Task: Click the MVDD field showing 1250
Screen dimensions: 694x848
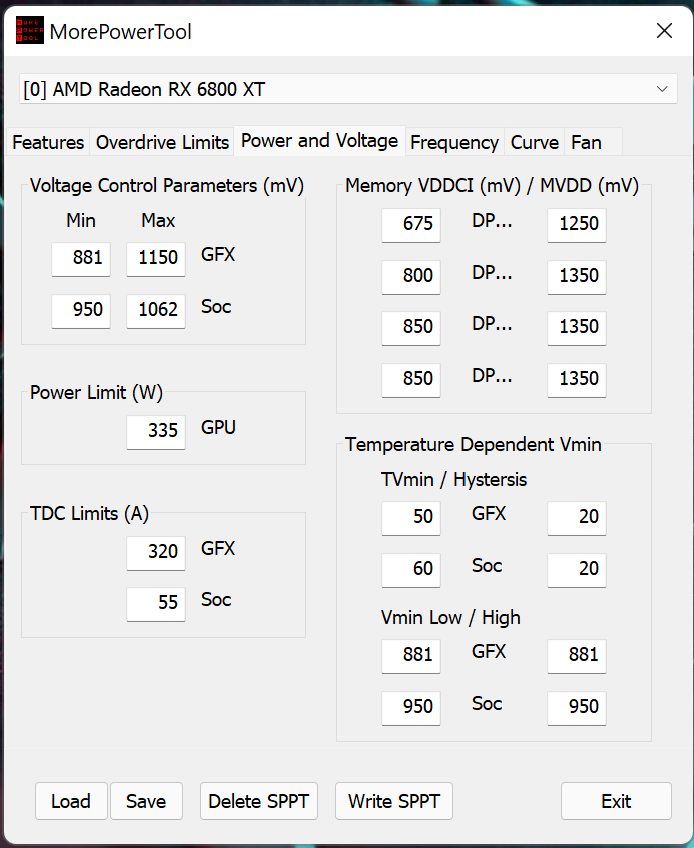Action: point(577,225)
